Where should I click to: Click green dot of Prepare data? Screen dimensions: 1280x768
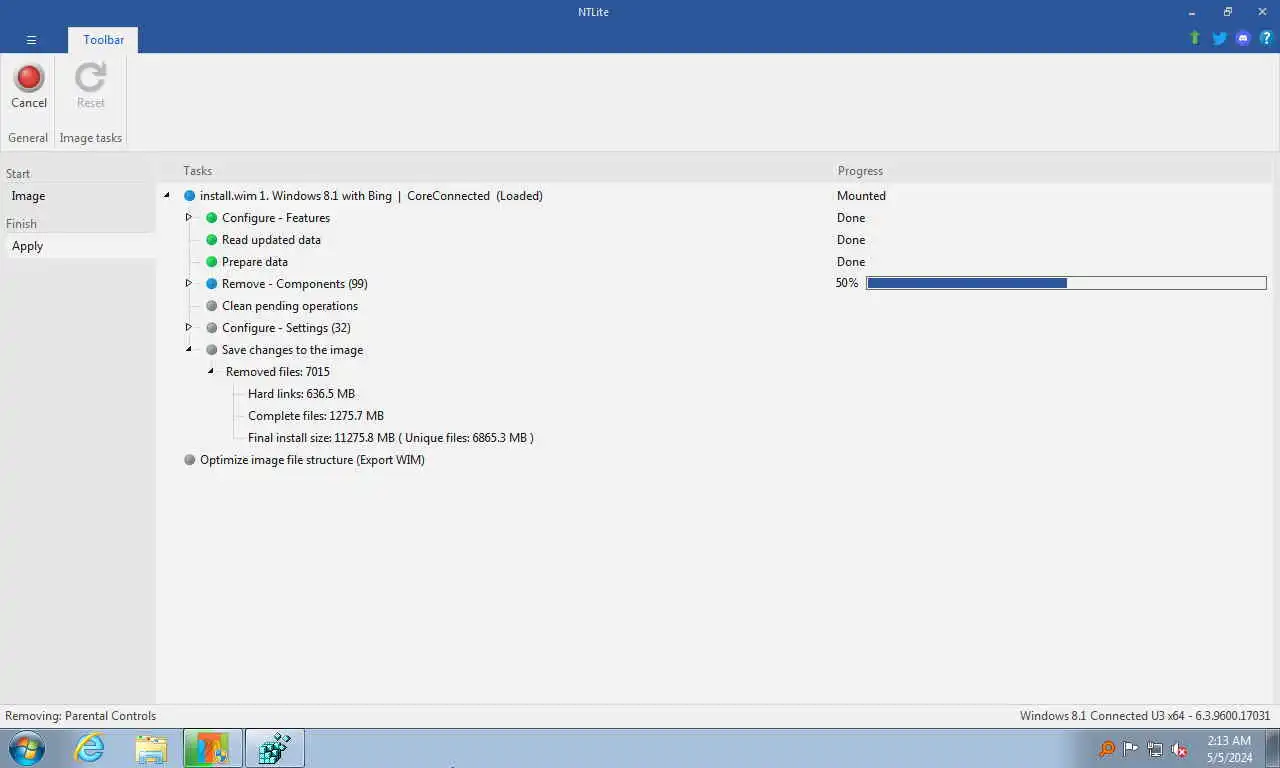(x=211, y=262)
